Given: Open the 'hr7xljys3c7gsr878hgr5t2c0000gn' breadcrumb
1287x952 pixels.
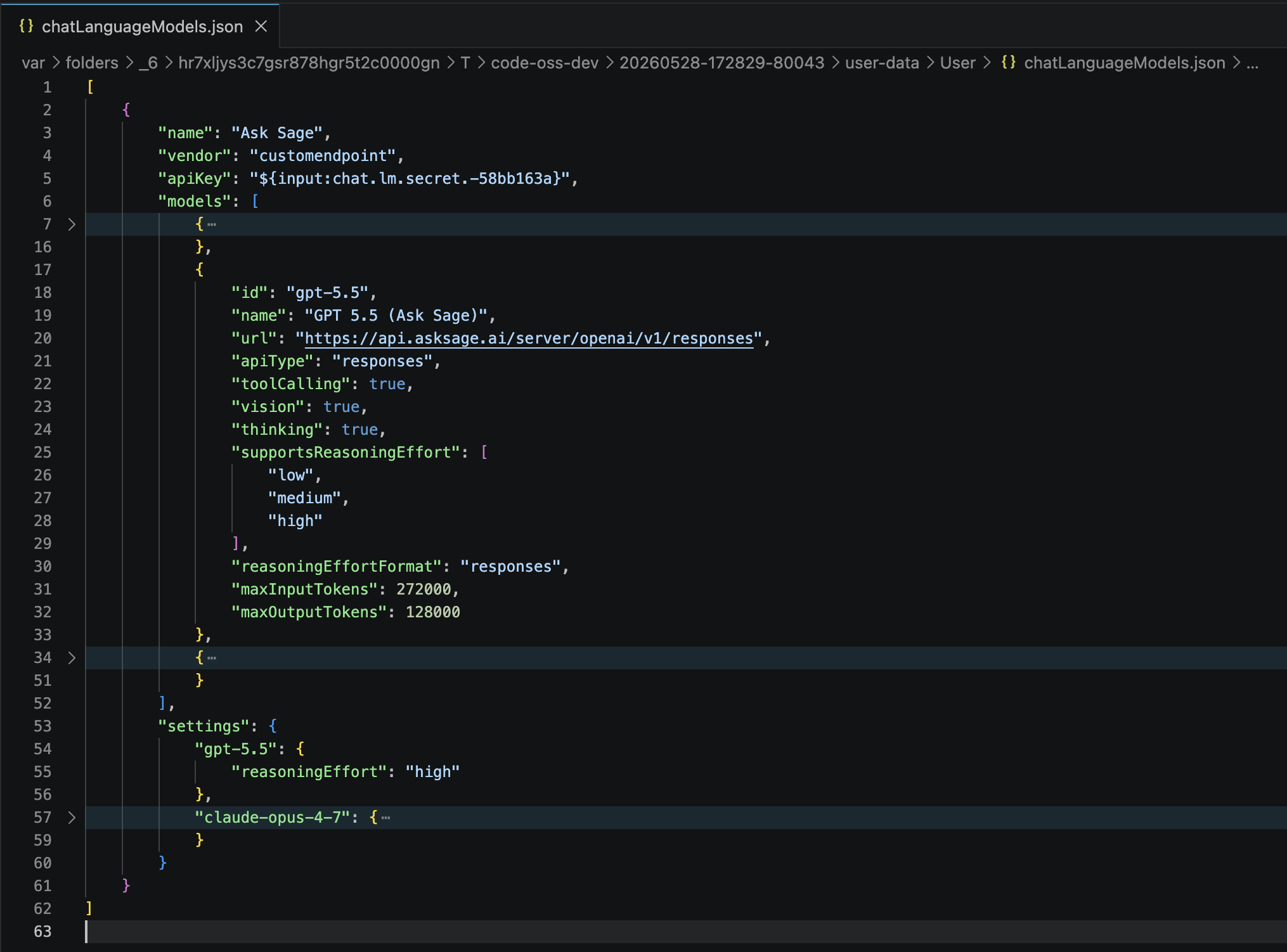Looking at the screenshot, I should tap(309, 63).
